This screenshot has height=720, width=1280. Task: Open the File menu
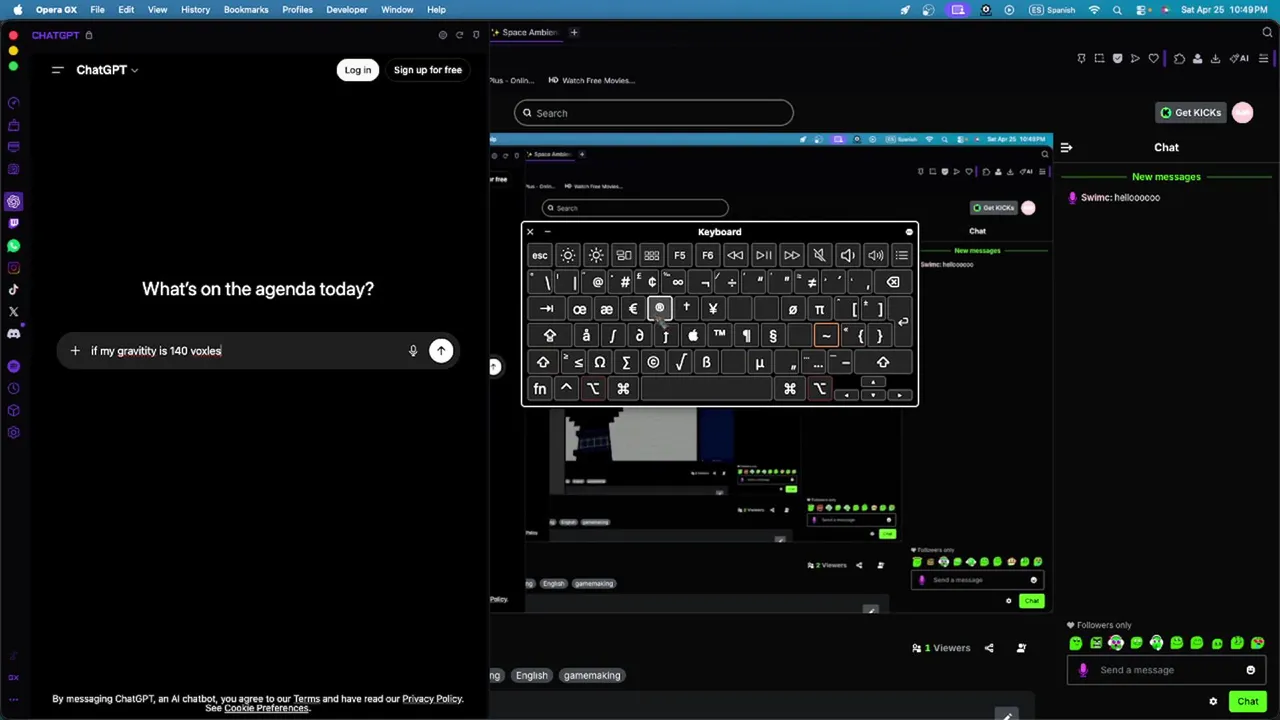(x=97, y=10)
